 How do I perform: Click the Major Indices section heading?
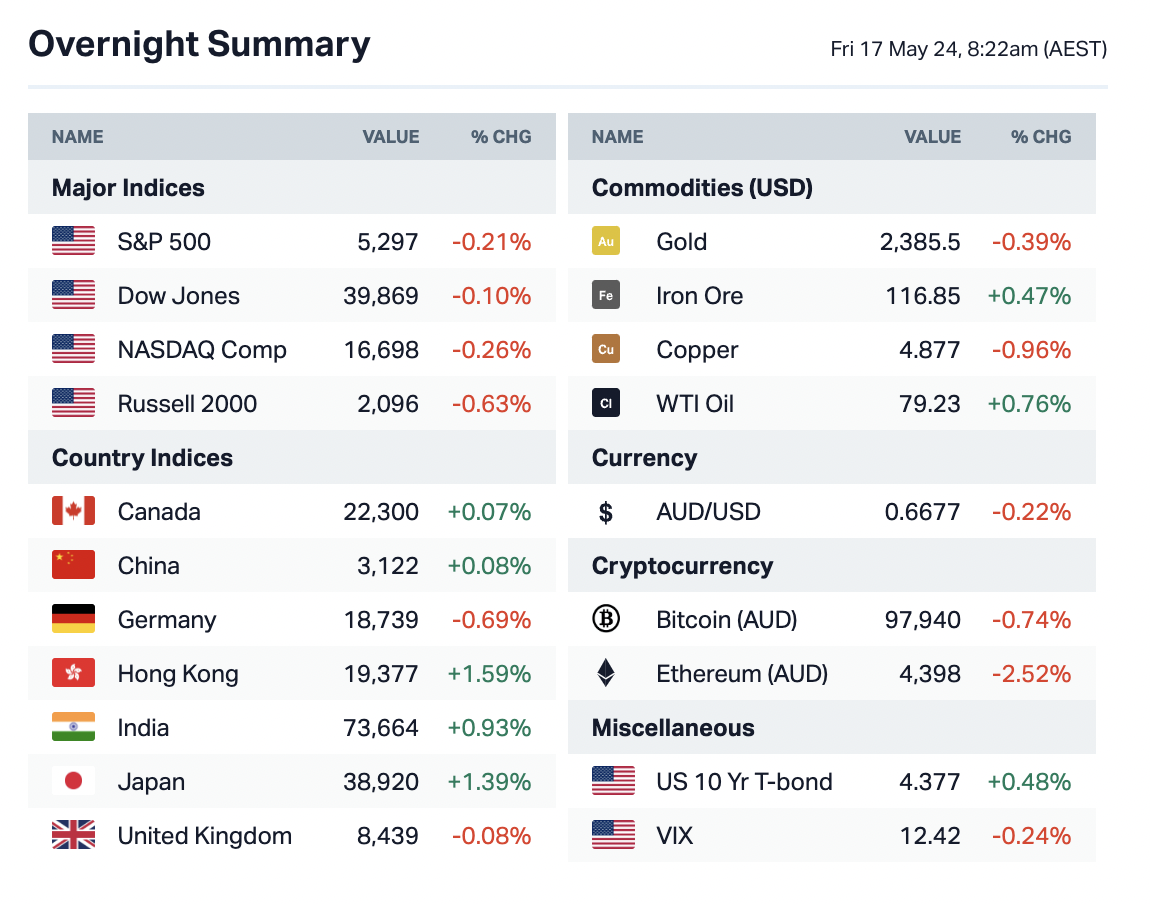128,188
